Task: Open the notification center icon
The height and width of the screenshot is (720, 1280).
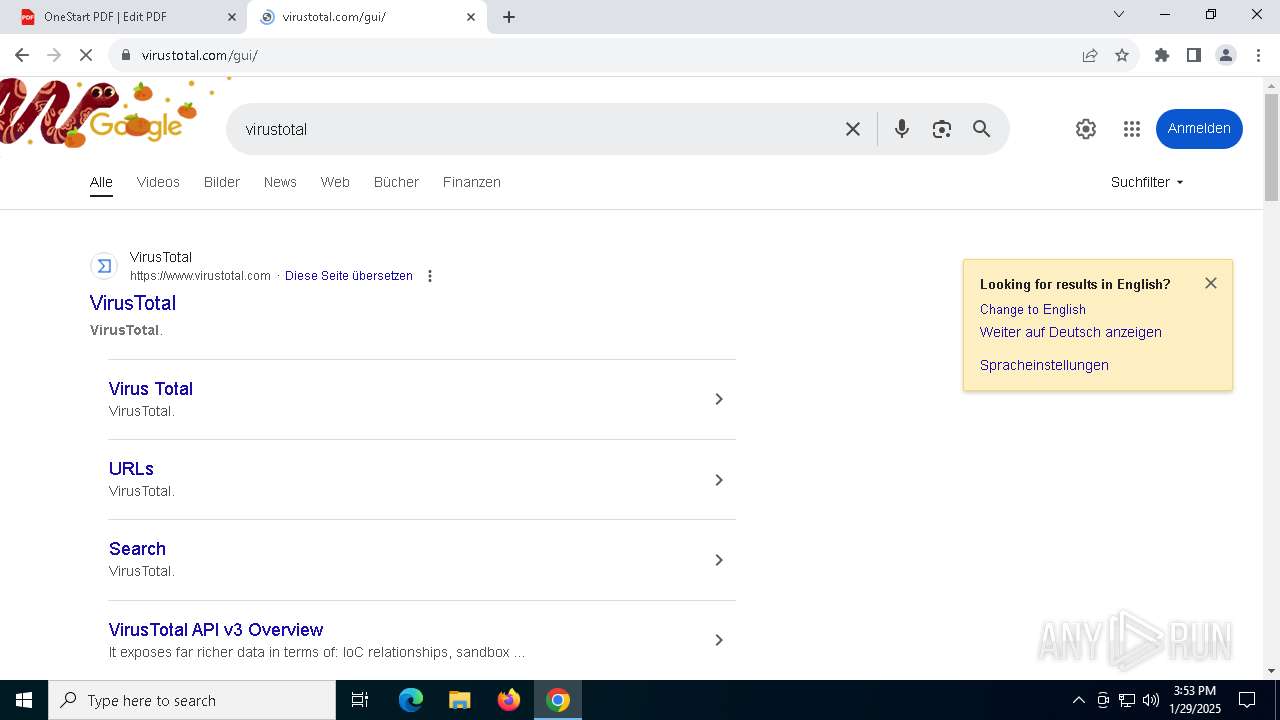Action: click(x=1247, y=700)
